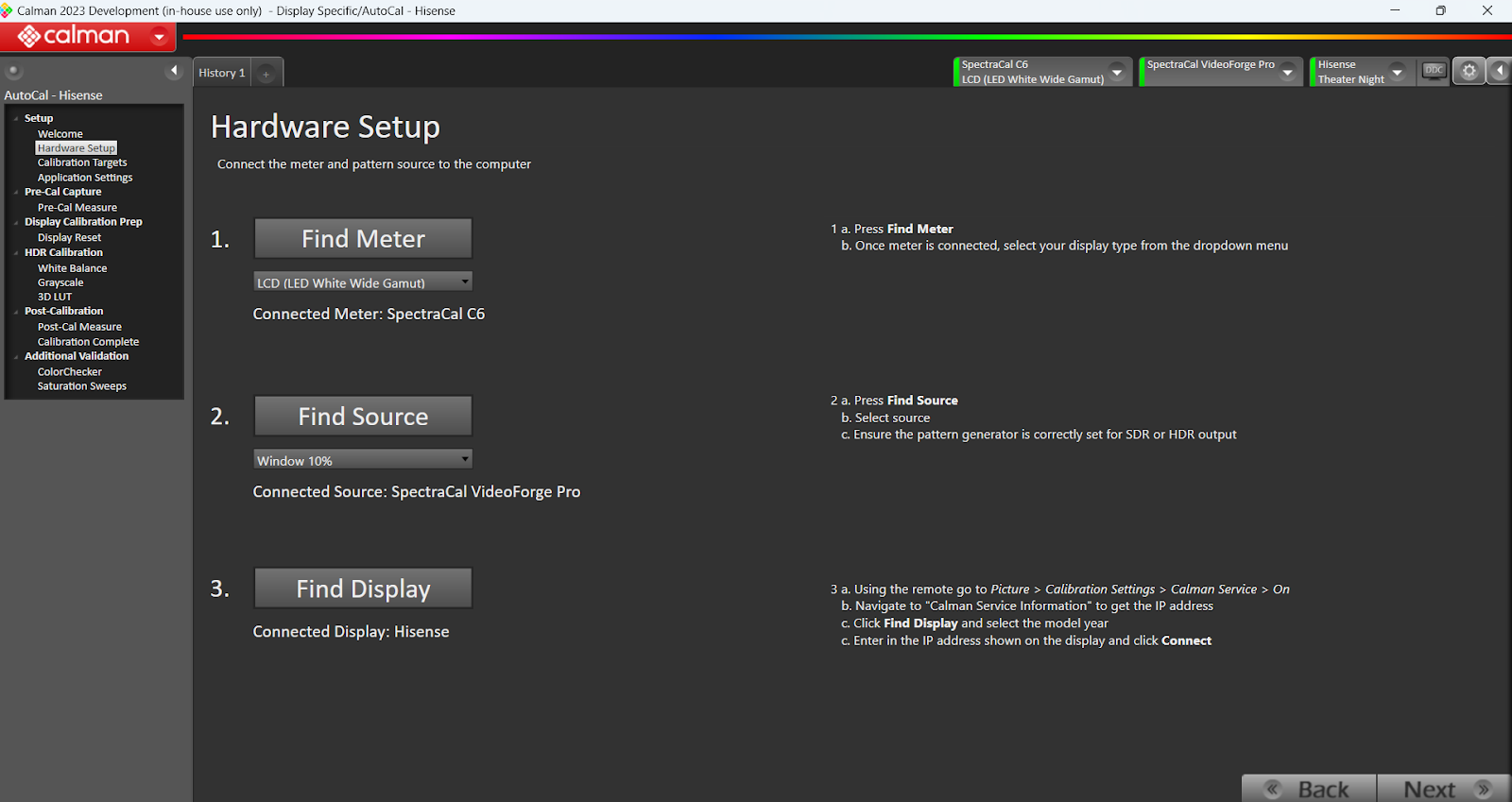This screenshot has width=1512, height=802.
Task: Select the Hardware Setup workflow step
Action: (77, 148)
